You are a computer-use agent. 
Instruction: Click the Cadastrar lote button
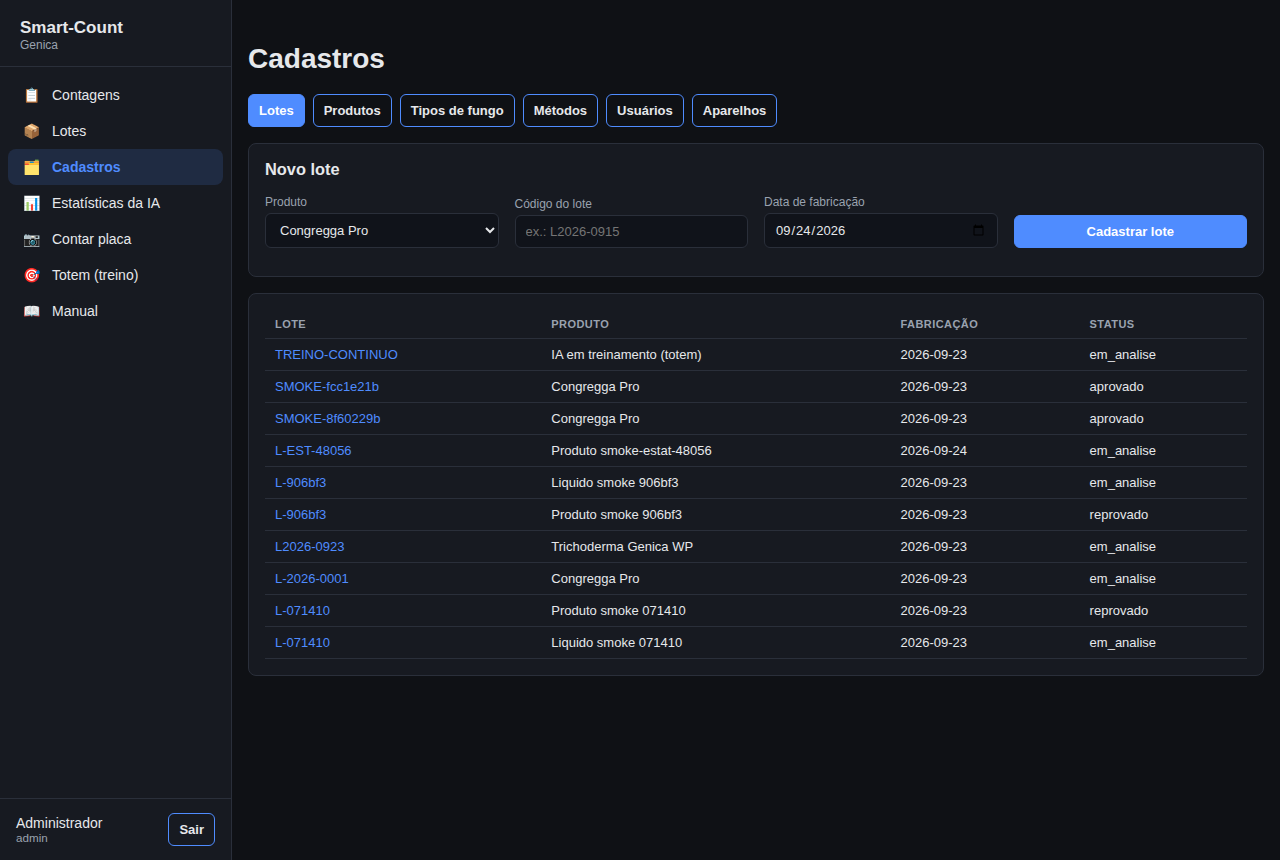[1130, 231]
